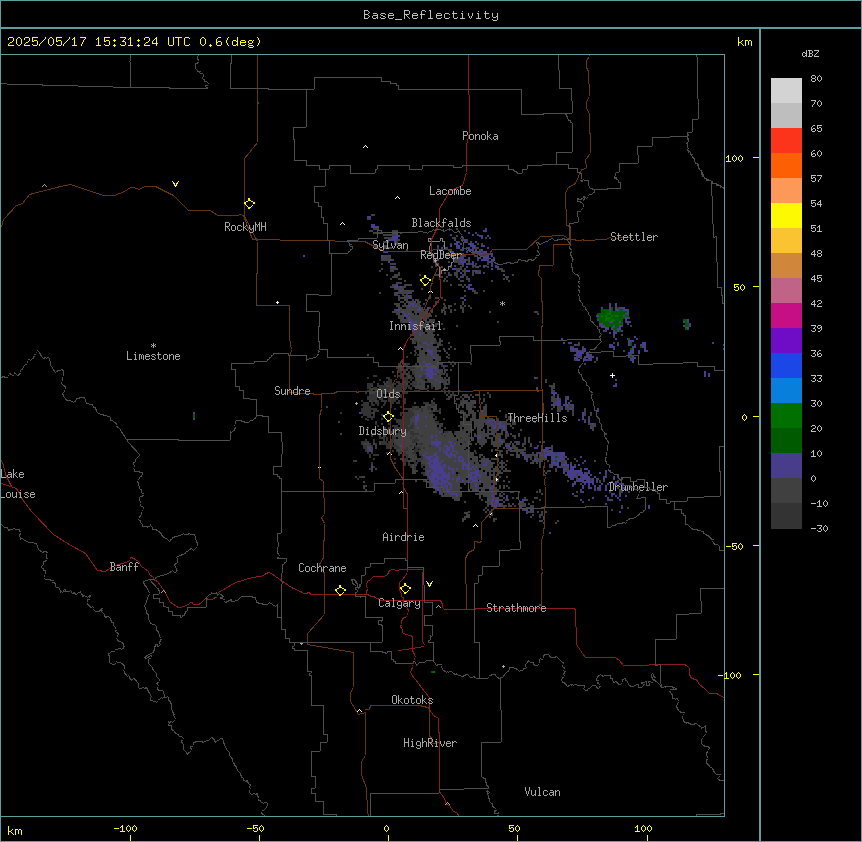Click the yellow diamond marker near Didsbury
Image resolution: width=862 pixels, height=842 pixels.
tap(388, 416)
